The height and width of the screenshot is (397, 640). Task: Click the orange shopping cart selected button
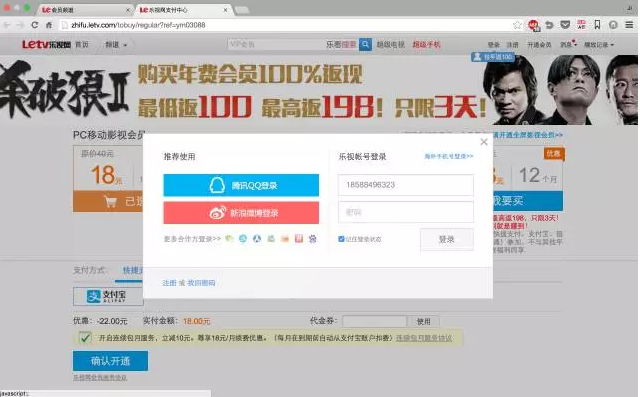coord(108,201)
